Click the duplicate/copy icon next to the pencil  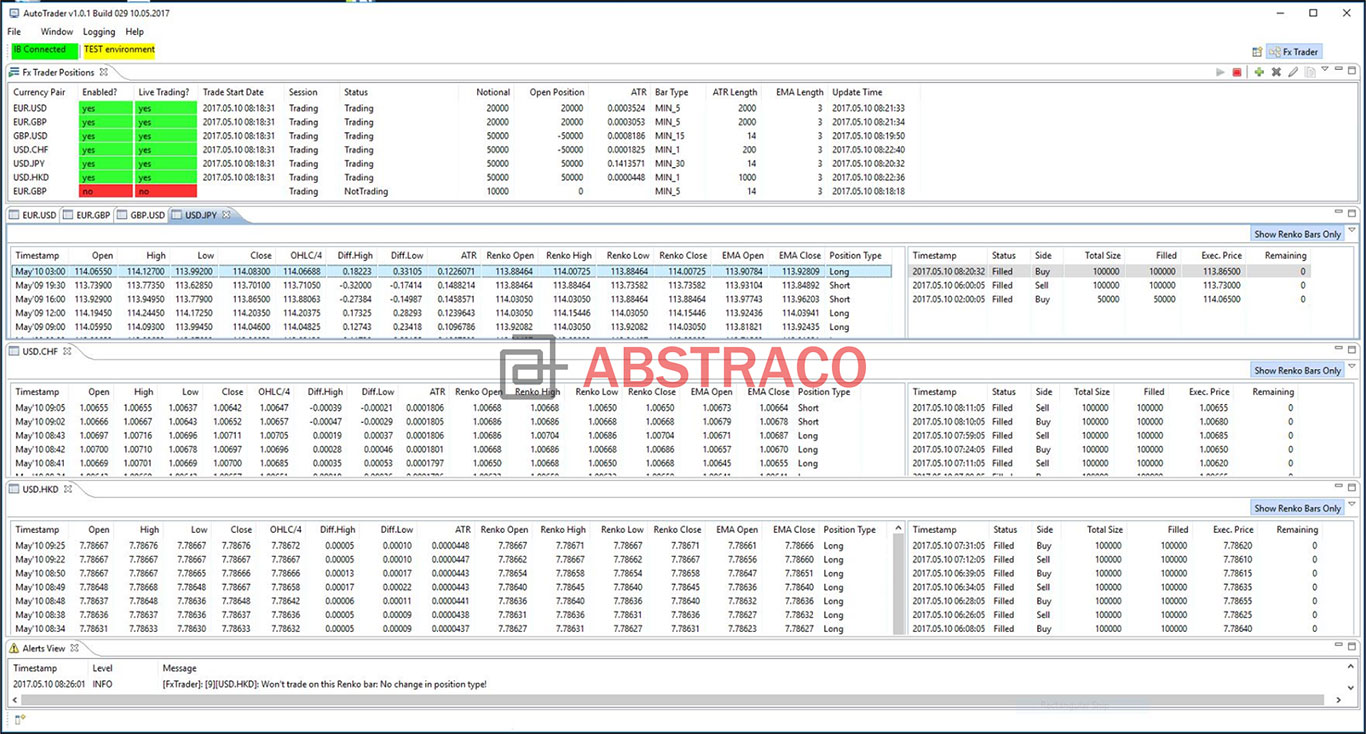pos(1310,71)
